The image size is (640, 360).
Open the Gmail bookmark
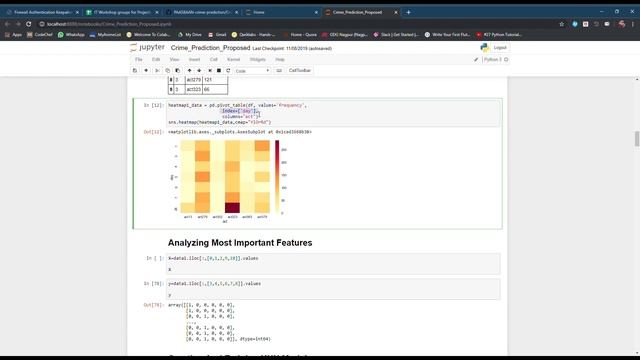click(217, 35)
